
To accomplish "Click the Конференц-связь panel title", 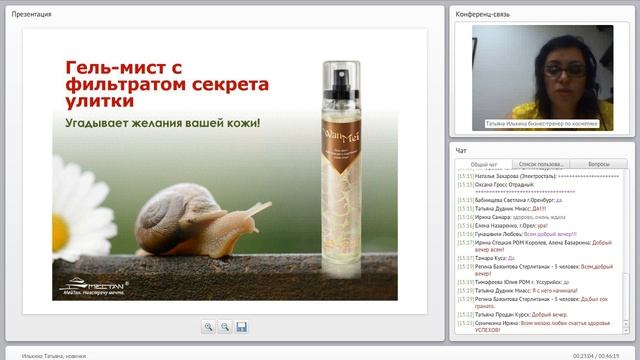I will tap(482, 14).
